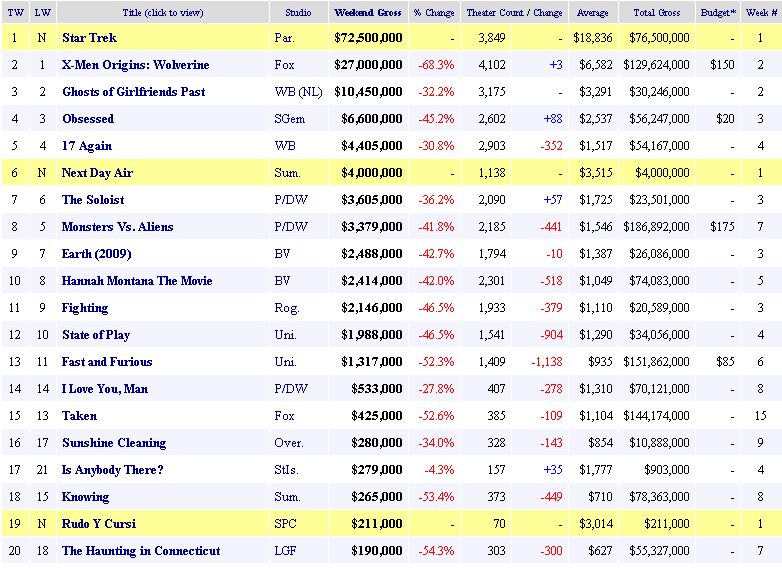782x568 pixels.
Task: Open the Star Trek movie link
Action: pos(89,38)
